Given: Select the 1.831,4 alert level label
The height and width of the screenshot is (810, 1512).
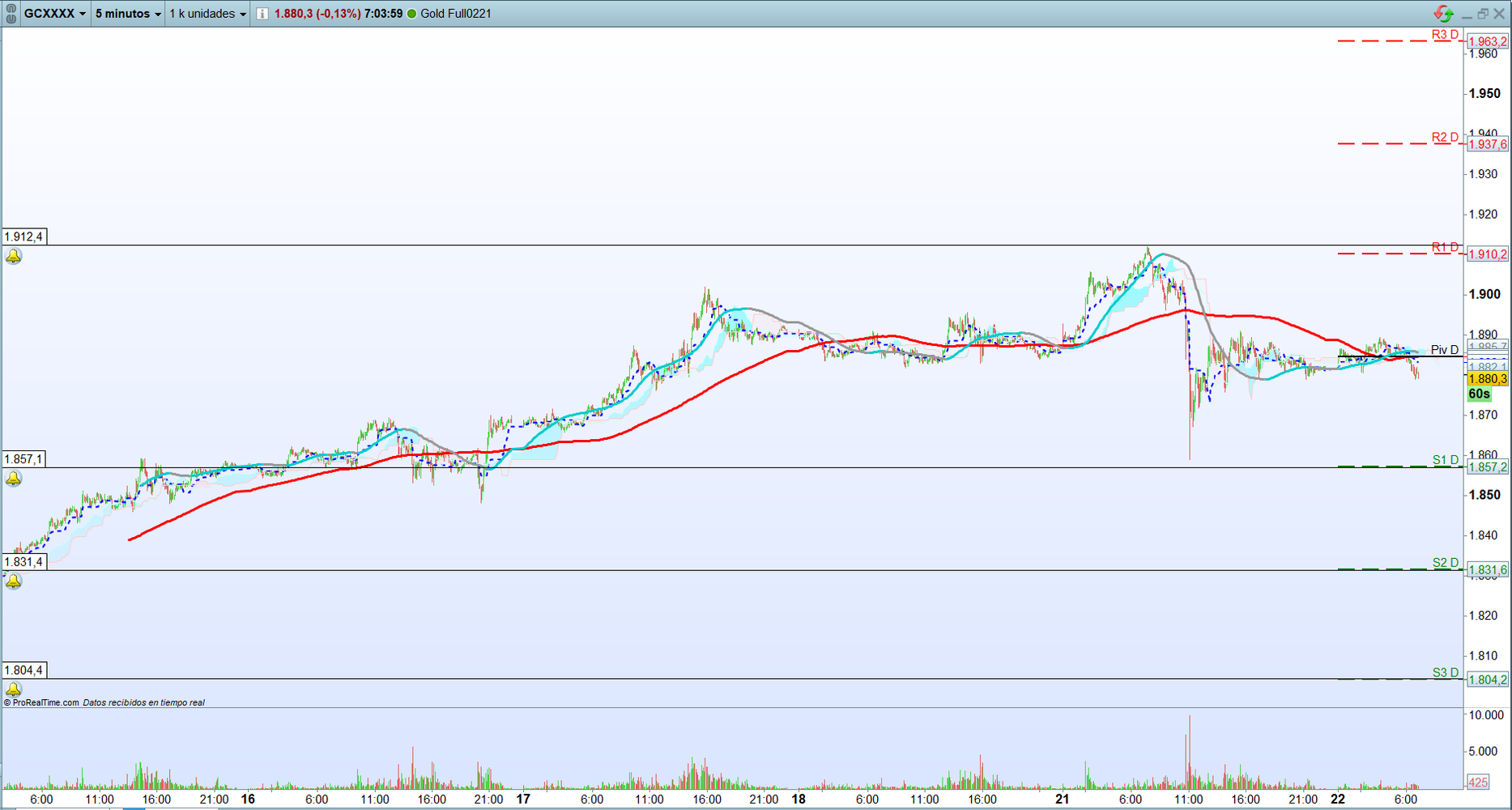Looking at the screenshot, I should [x=24, y=562].
